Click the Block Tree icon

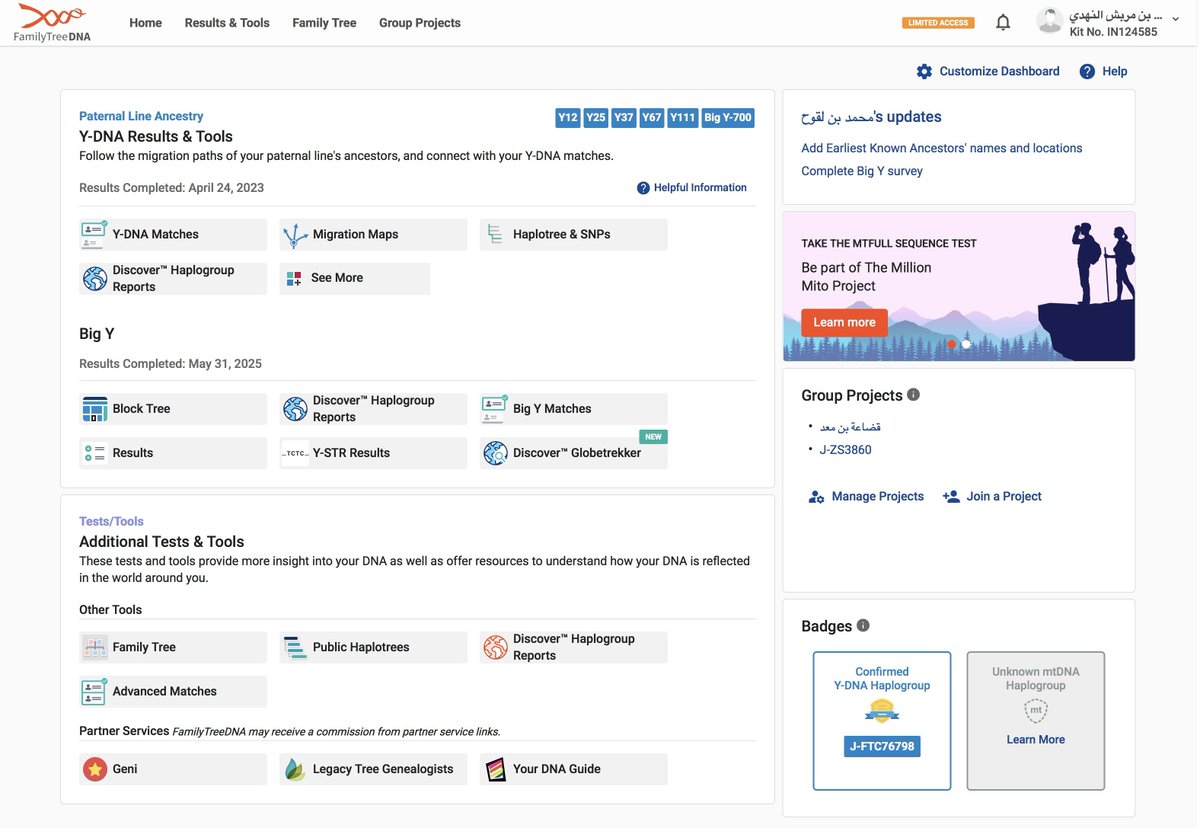point(95,409)
